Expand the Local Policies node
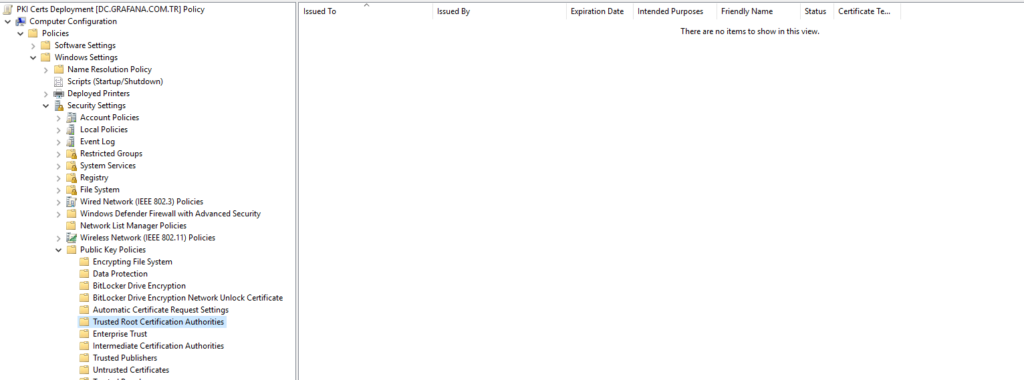Viewport: 1024px width, 380px height. pos(59,130)
